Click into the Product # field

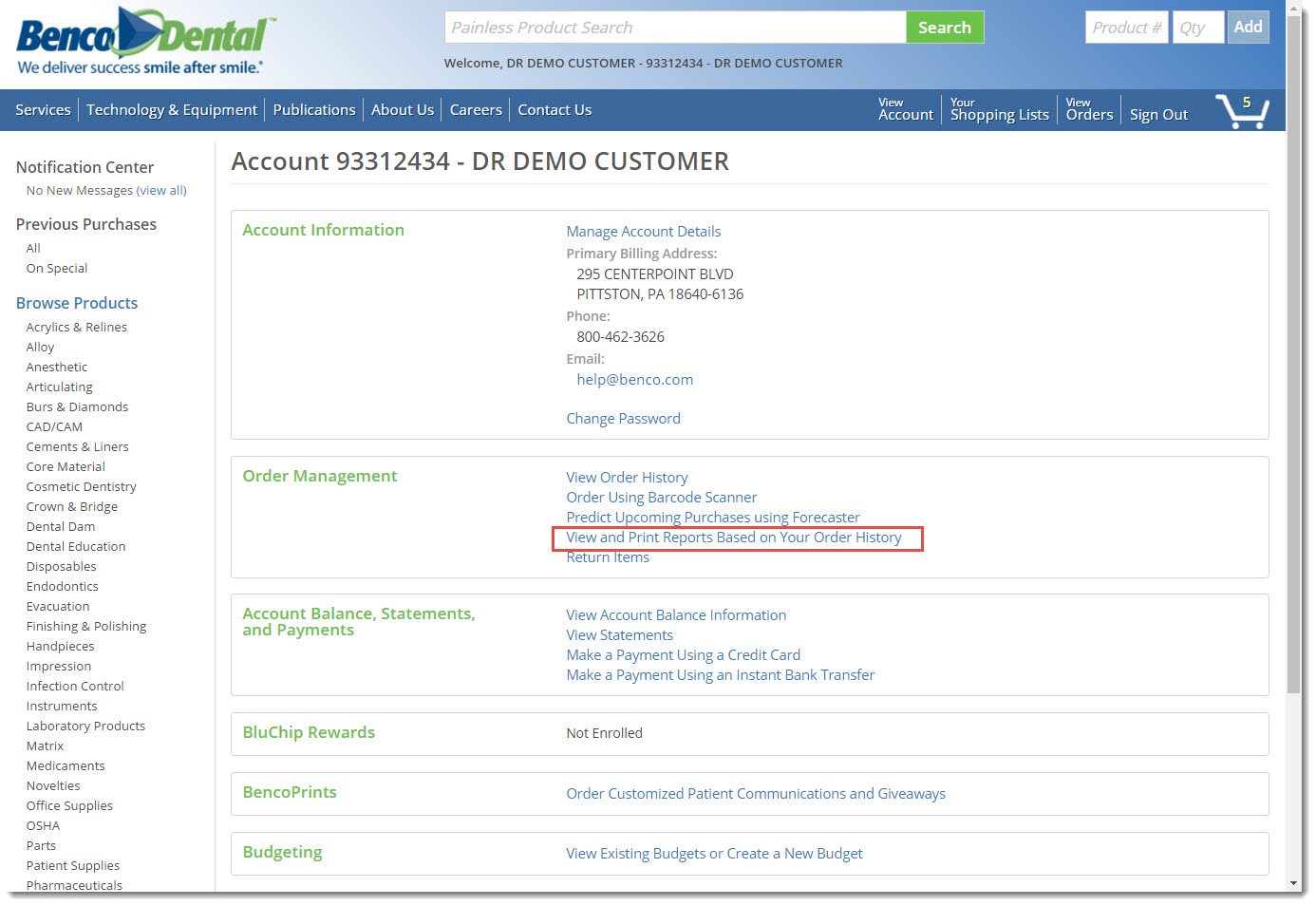point(1126,28)
